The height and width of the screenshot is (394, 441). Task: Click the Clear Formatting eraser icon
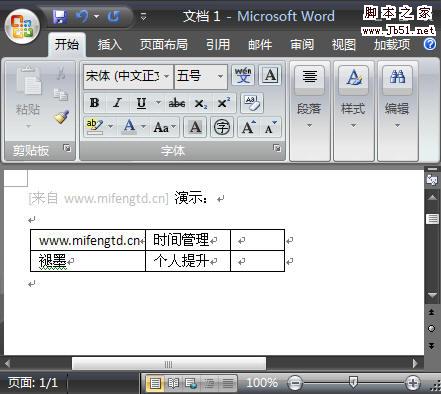(x=252, y=103)
